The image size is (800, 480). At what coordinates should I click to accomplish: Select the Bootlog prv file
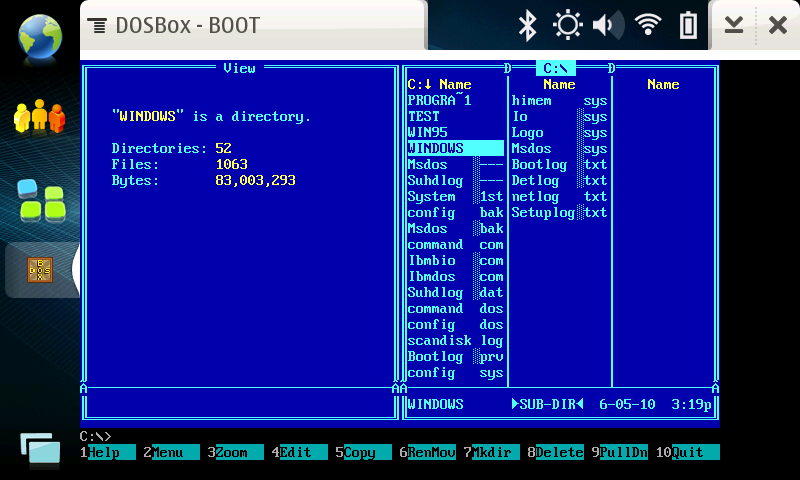point(455,356)
